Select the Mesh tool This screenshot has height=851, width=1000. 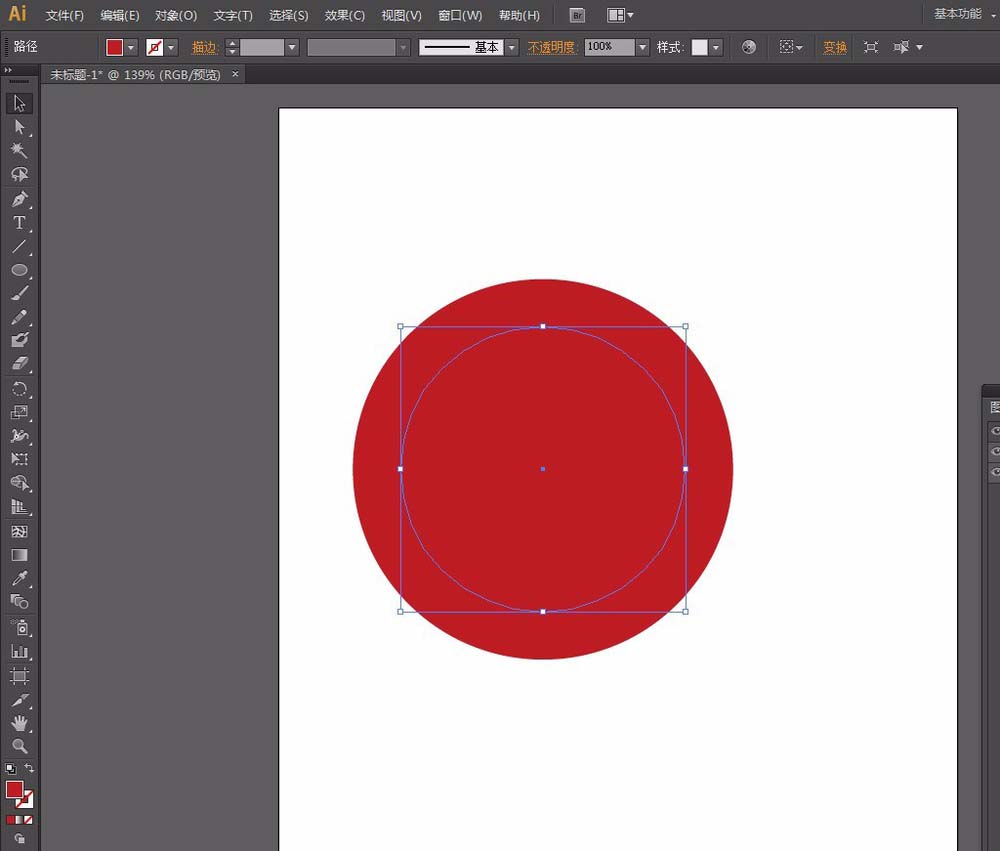(19, 531)
